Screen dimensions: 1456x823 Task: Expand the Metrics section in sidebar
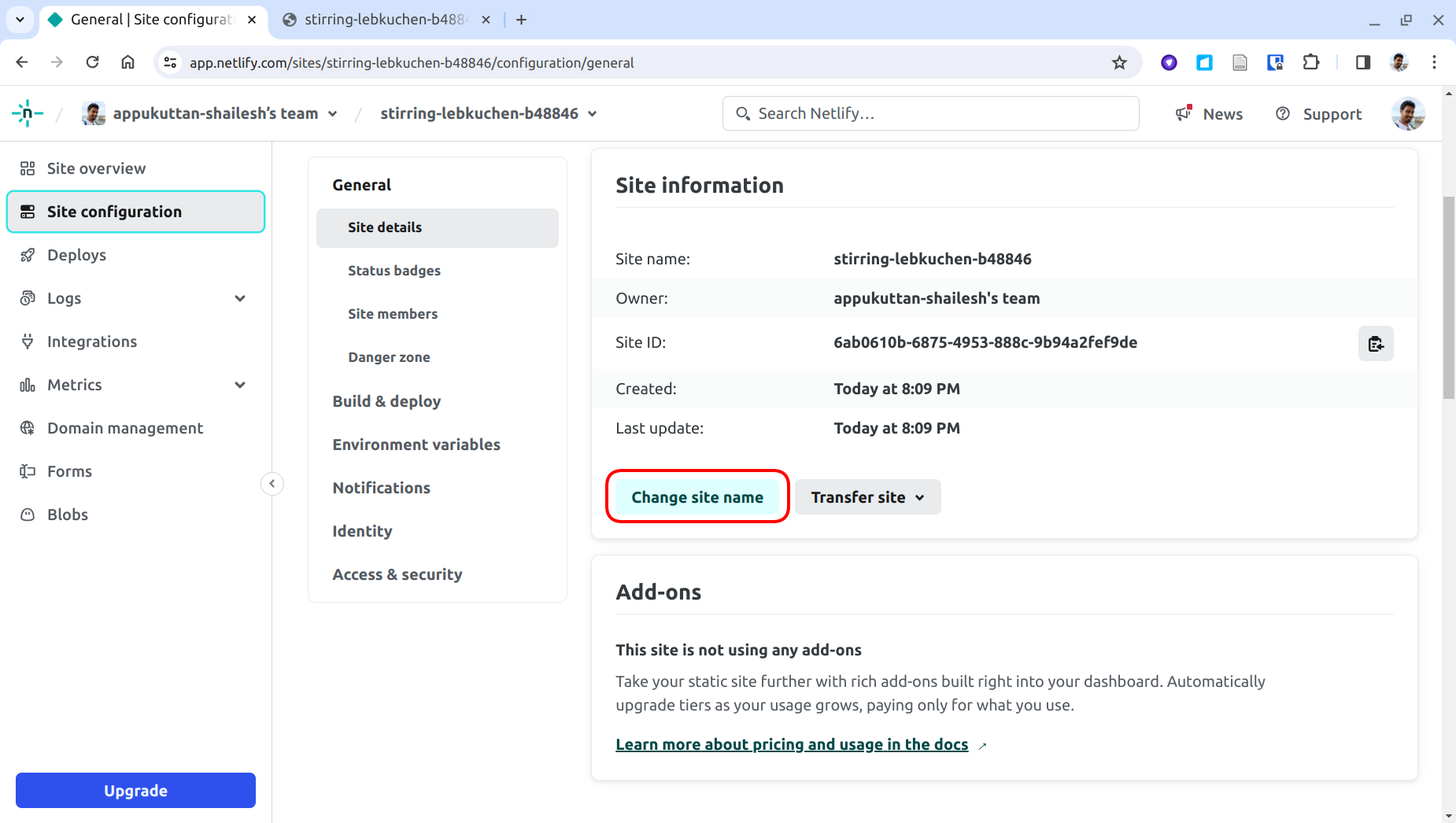(240, 385)
